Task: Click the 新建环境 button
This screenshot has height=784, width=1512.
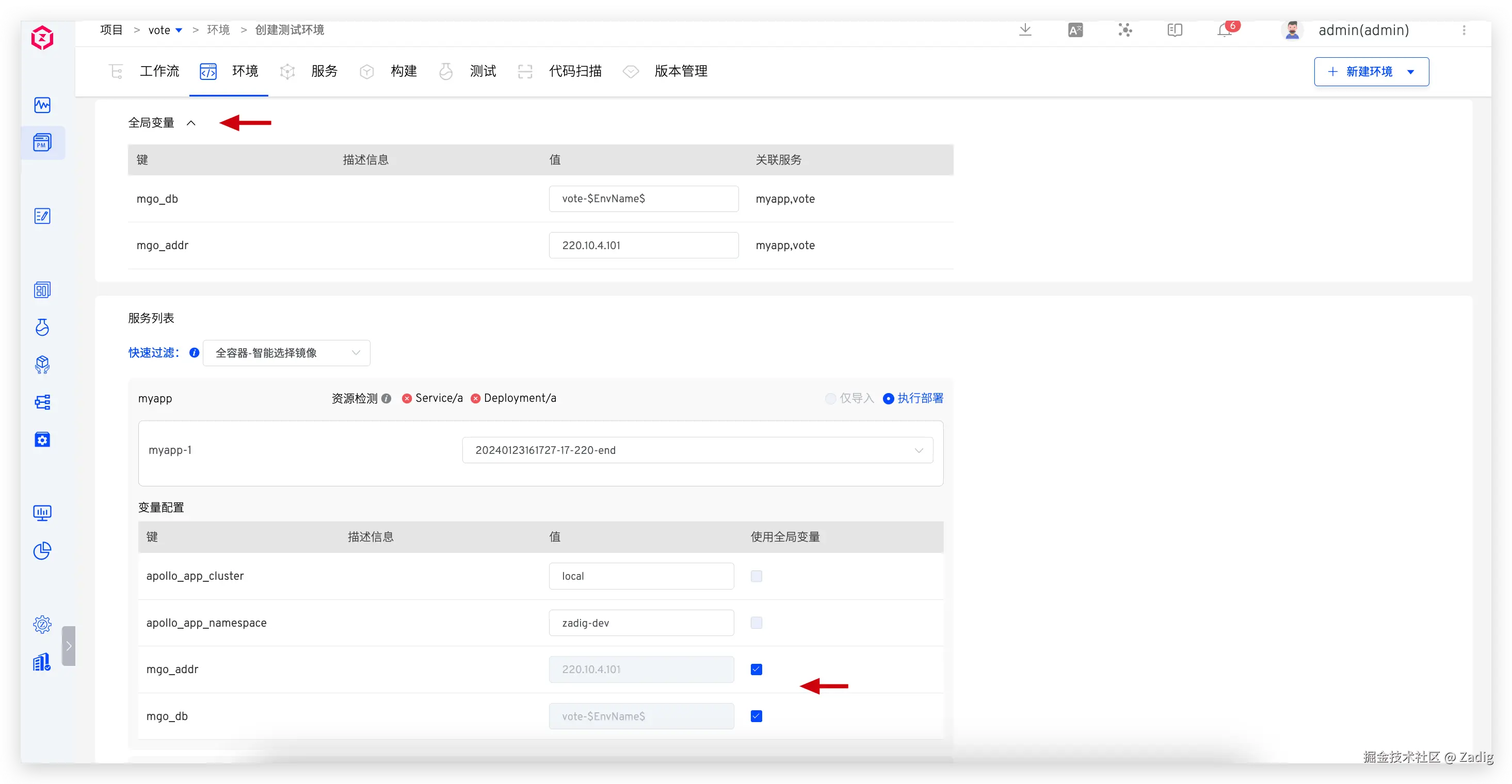Action: [1362, 72]
